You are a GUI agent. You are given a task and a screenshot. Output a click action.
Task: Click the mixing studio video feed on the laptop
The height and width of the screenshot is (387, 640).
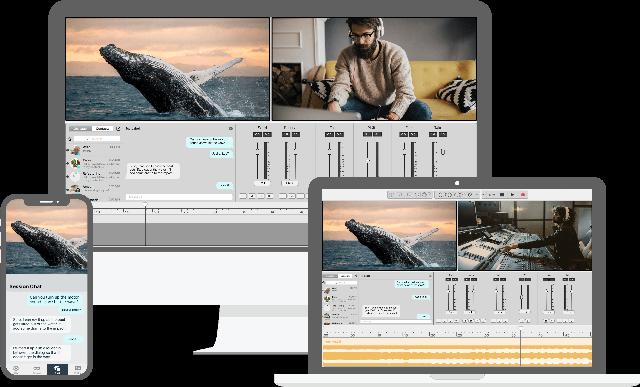(x=525, y=236)
